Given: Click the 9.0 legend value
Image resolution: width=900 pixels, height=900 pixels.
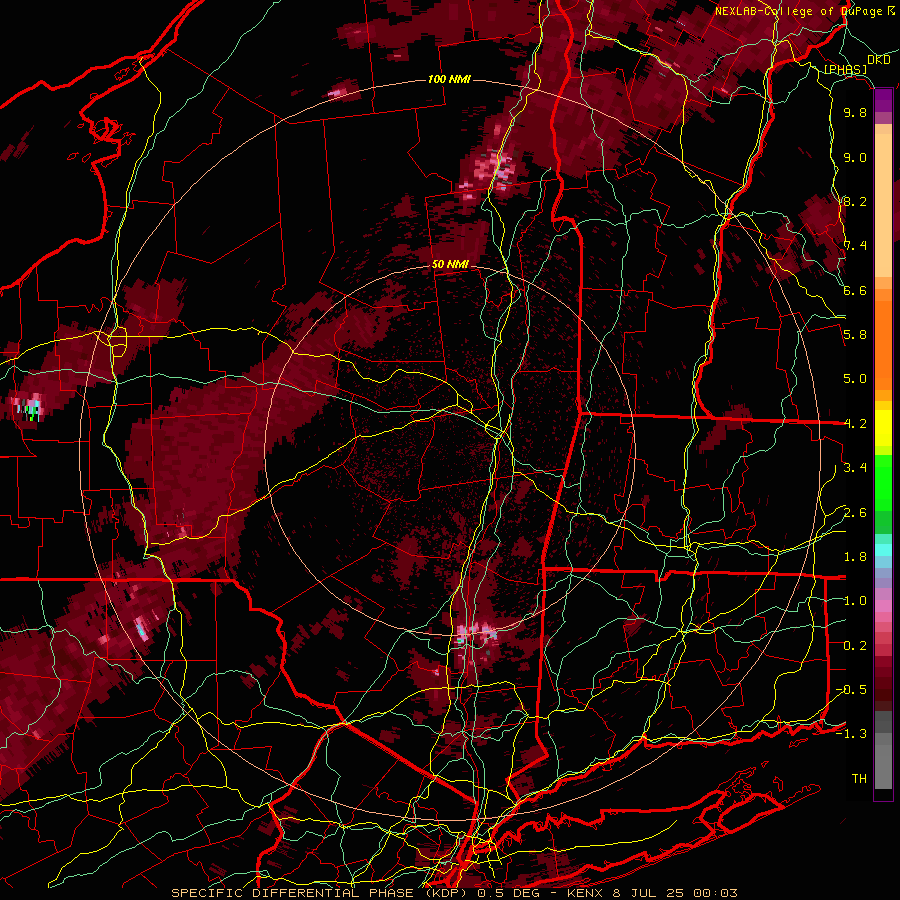Looking at the screenshot, I should (x=855, y=158).
